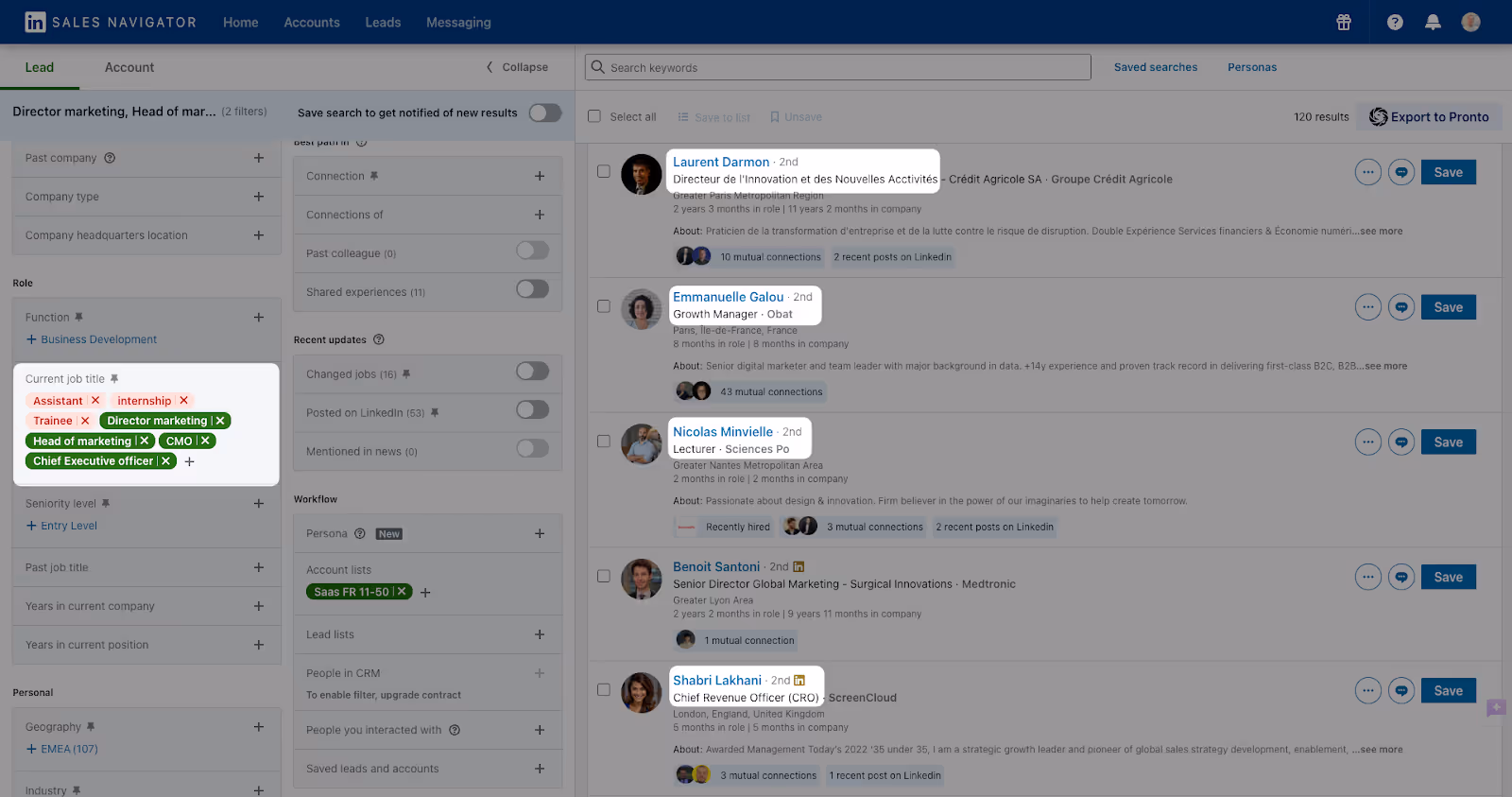Toggle the Posted on LinkedIn filter
This screenshot has width=1512, height=797.
coord(532,409)
